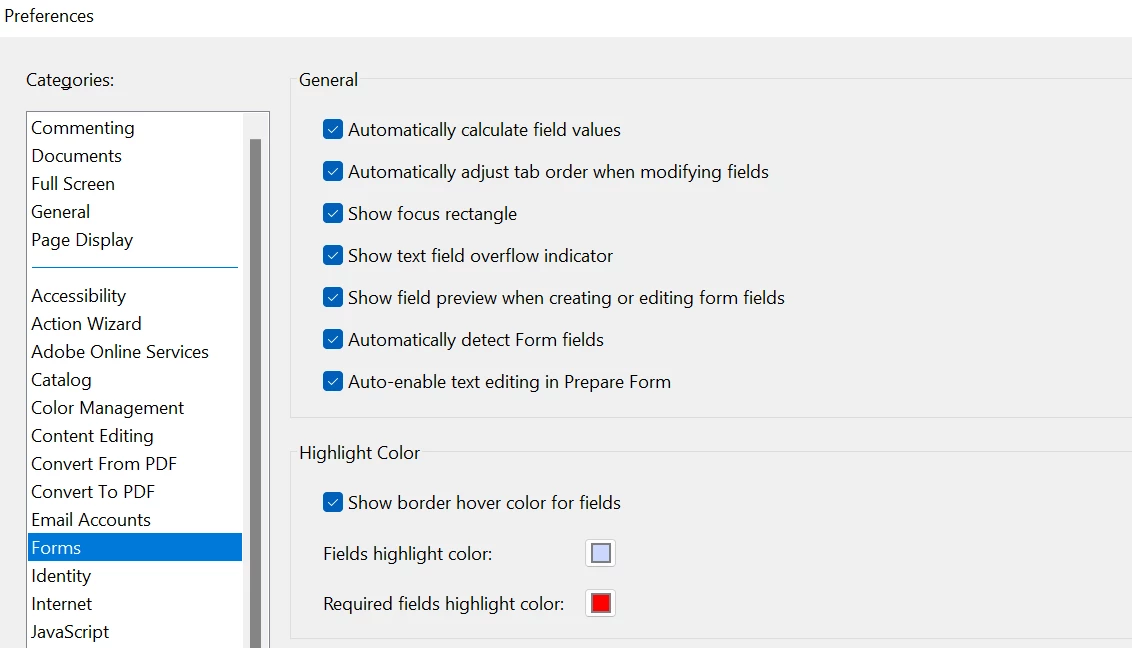
Task: Disable Automatically detect Form fields
Action: 333,339
